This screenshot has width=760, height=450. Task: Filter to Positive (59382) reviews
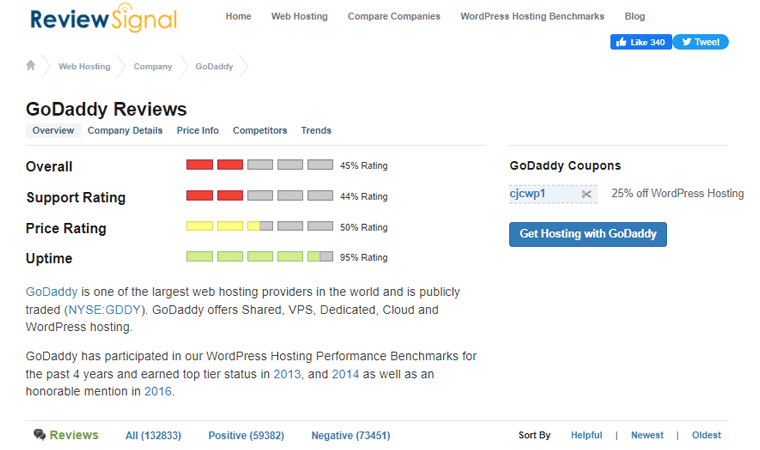[x=246, y=435]
